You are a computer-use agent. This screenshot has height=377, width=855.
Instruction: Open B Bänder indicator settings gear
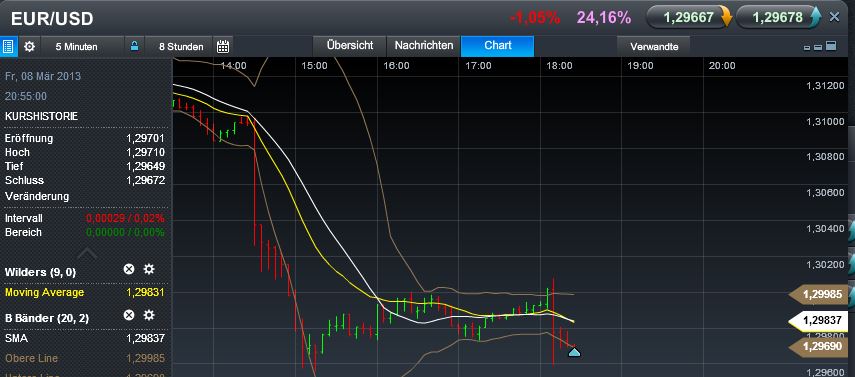tap(149, 315)
